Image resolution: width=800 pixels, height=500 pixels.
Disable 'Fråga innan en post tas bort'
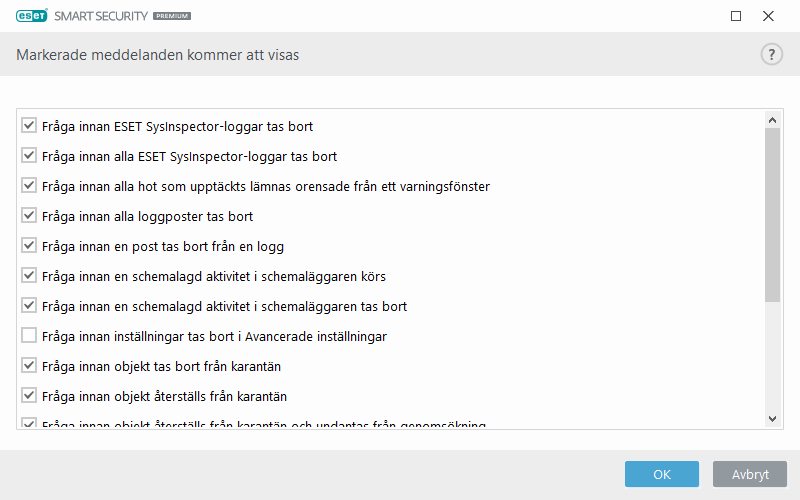(x=29, y=246)
